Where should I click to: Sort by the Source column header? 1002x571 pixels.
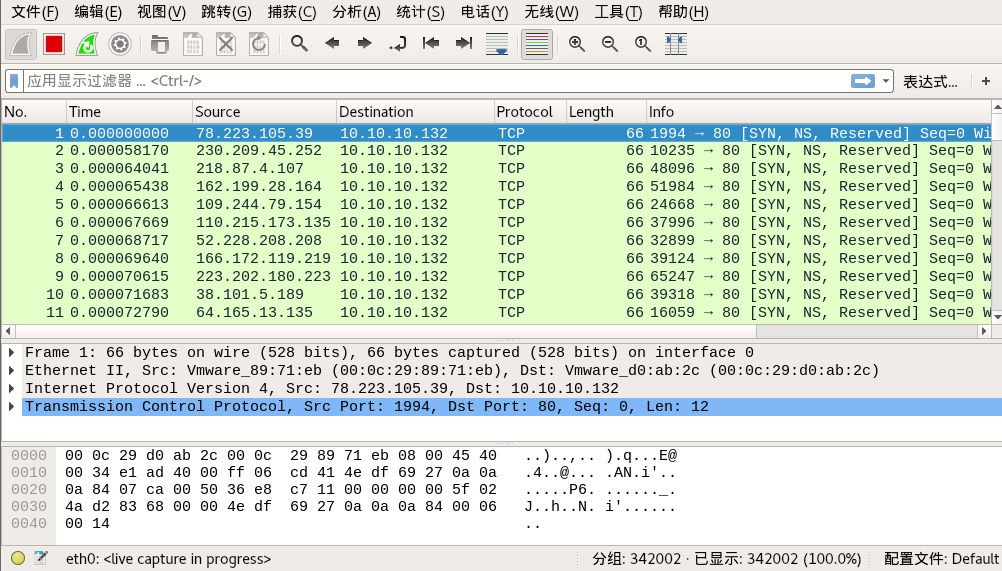click(264, 112)
